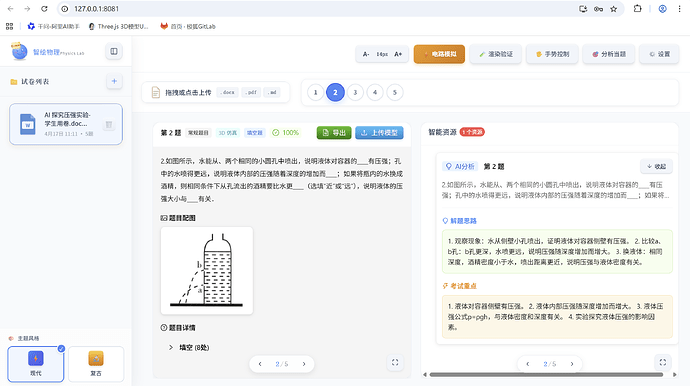The width and height of the screenshot is (690, 386).
Task: Switch to question 3 tab
Action: pos(355,92)
